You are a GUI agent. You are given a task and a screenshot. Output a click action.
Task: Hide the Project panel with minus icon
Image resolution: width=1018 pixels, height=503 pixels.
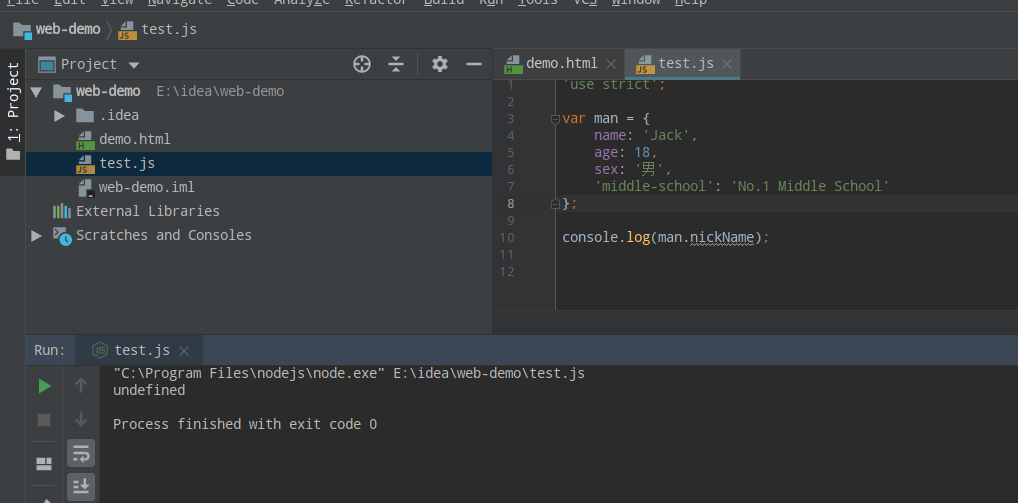474,64
